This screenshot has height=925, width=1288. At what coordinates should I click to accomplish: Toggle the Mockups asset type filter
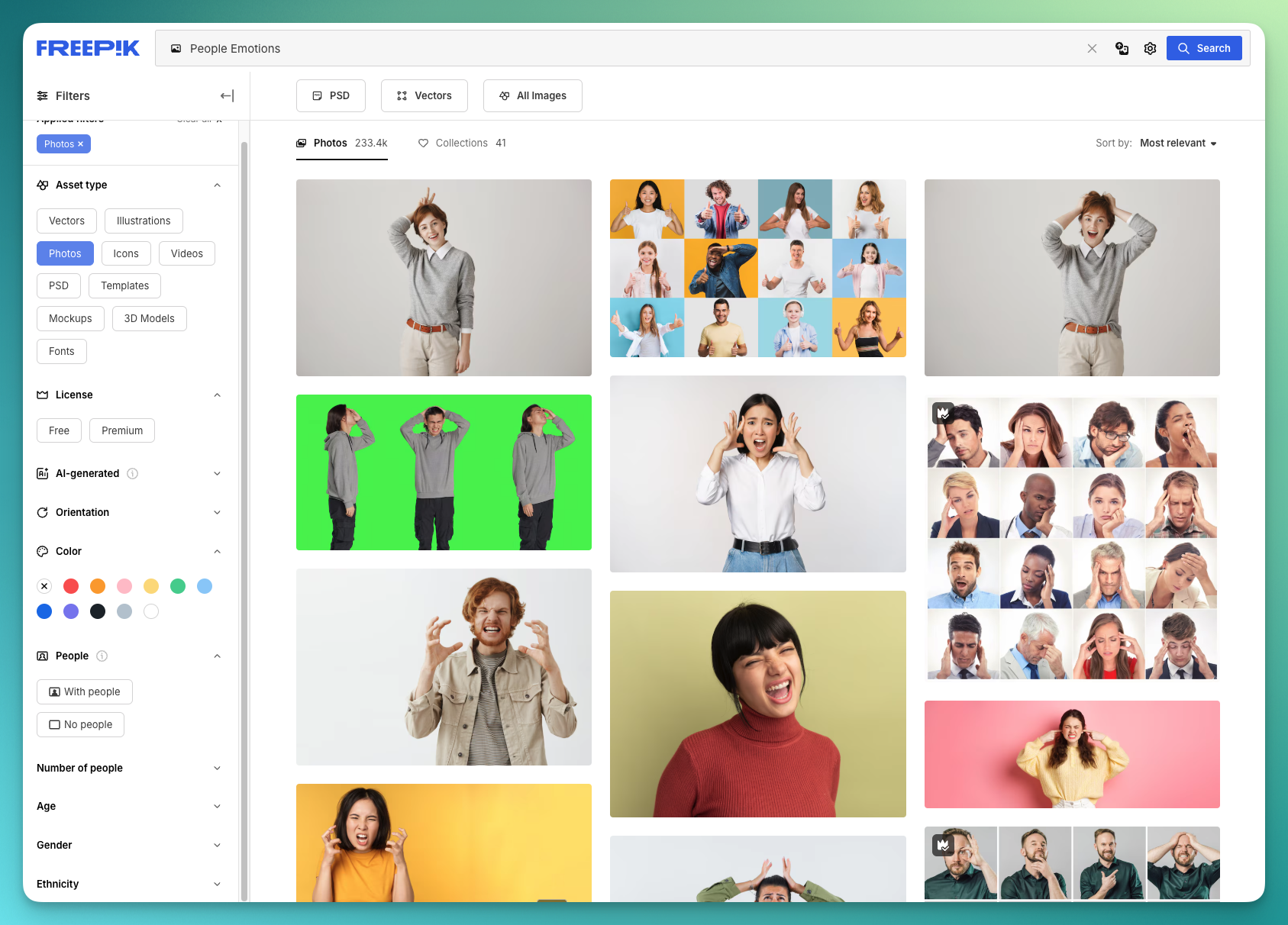tap(70, 318)
